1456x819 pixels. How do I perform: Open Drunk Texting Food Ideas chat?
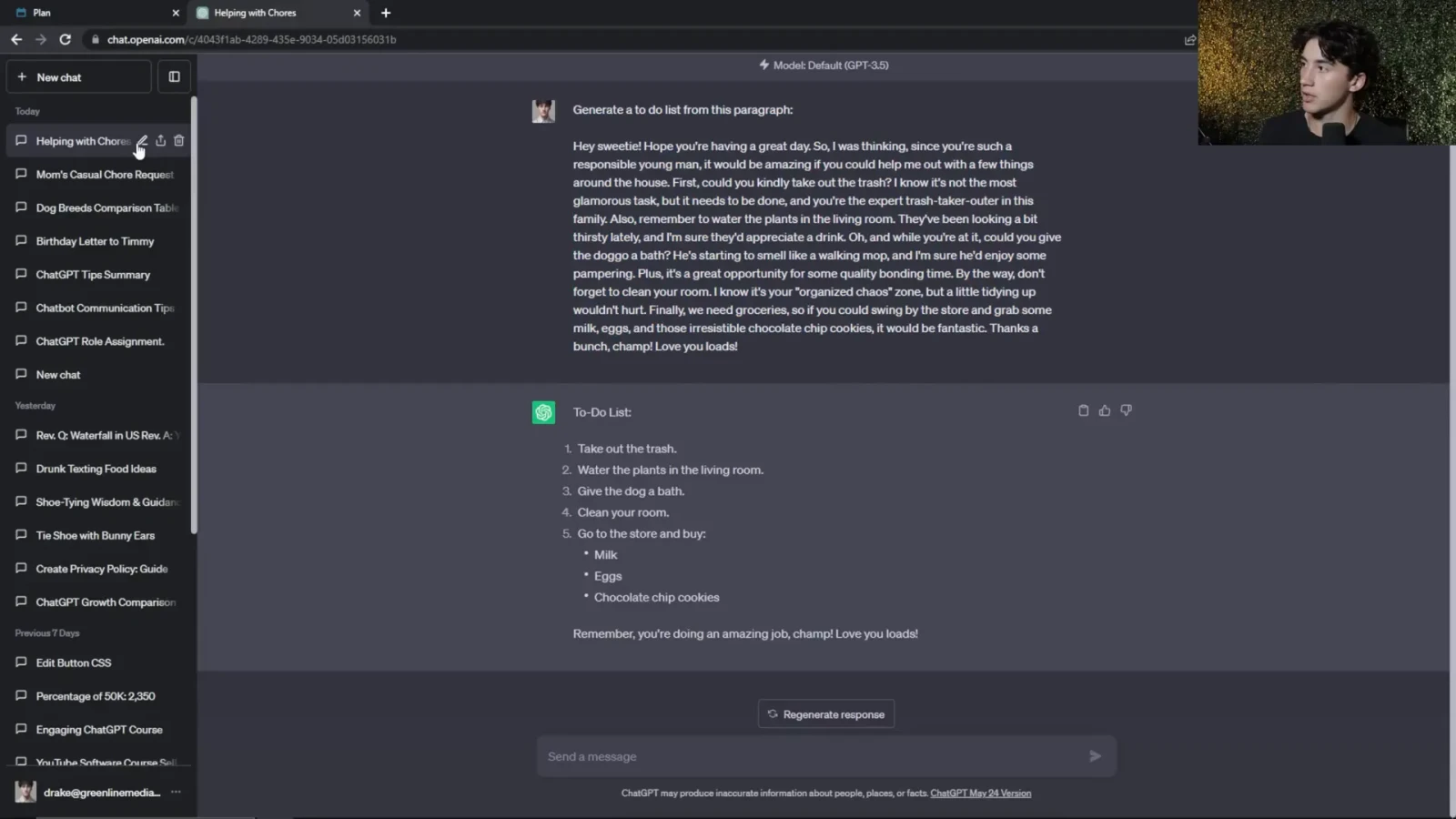(x=98, y=469)
